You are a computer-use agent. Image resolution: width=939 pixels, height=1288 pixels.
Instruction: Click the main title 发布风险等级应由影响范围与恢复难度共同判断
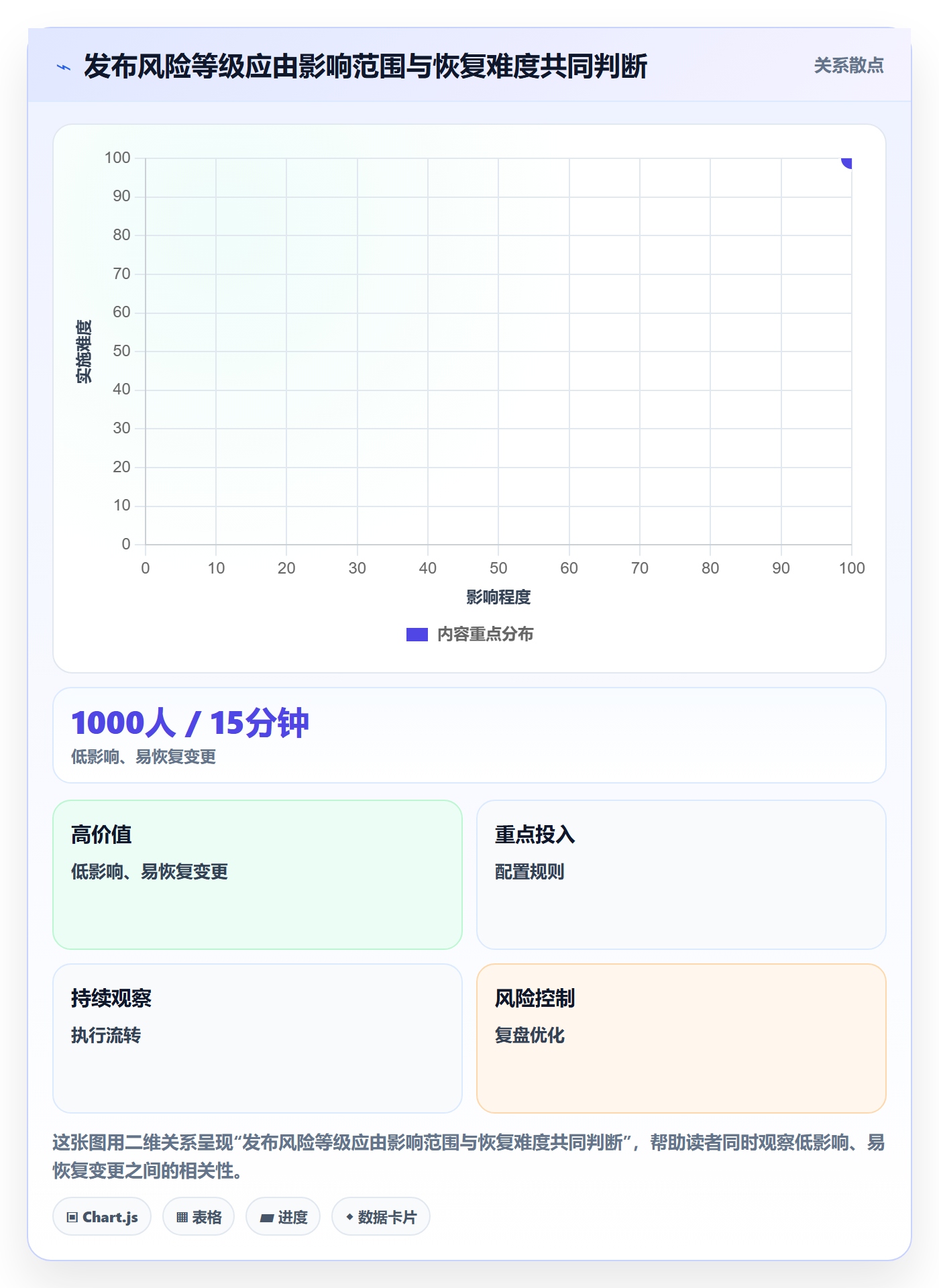coord(366,66)
